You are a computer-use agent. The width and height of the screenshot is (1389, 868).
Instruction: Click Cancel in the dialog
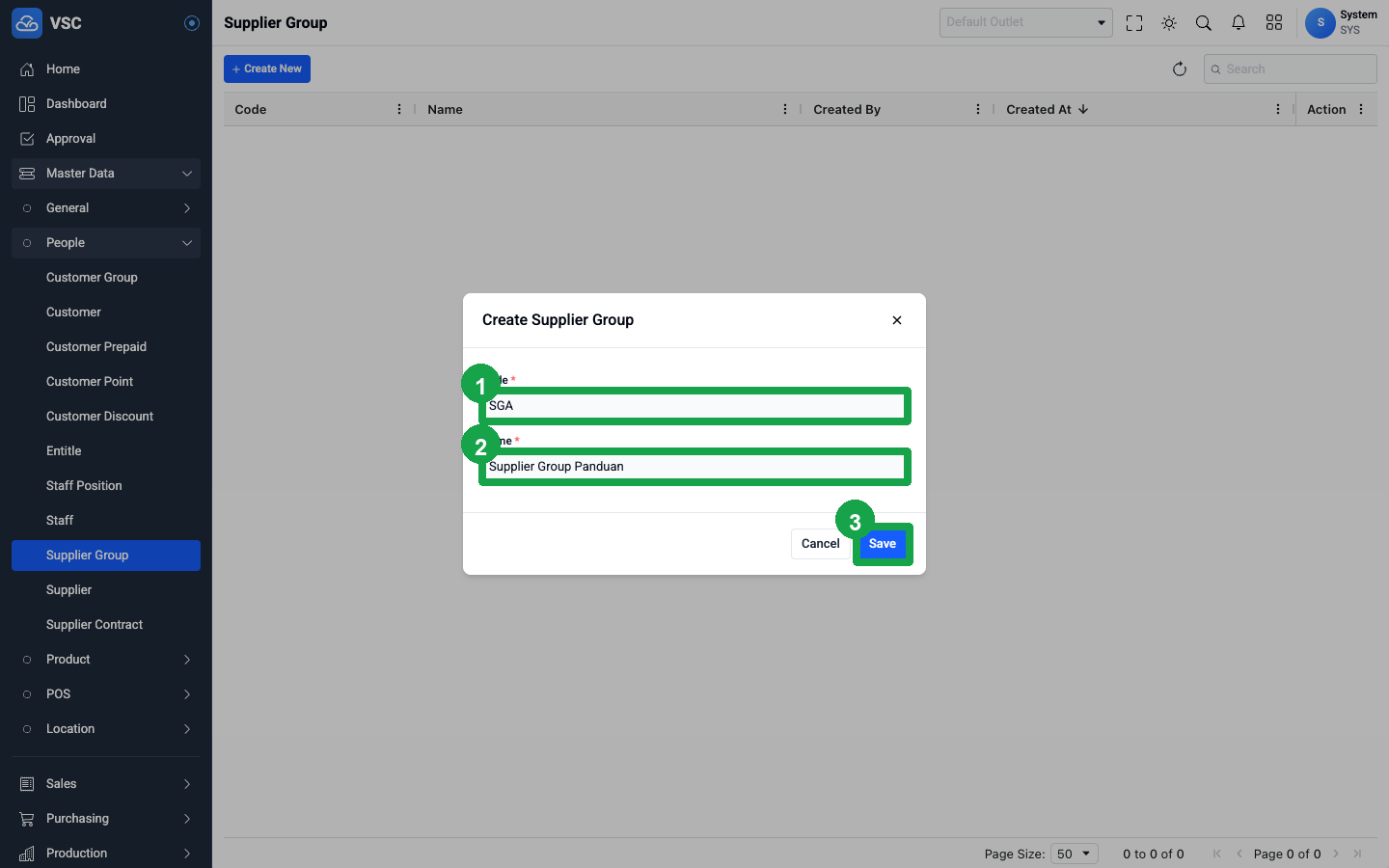point(821,544)
